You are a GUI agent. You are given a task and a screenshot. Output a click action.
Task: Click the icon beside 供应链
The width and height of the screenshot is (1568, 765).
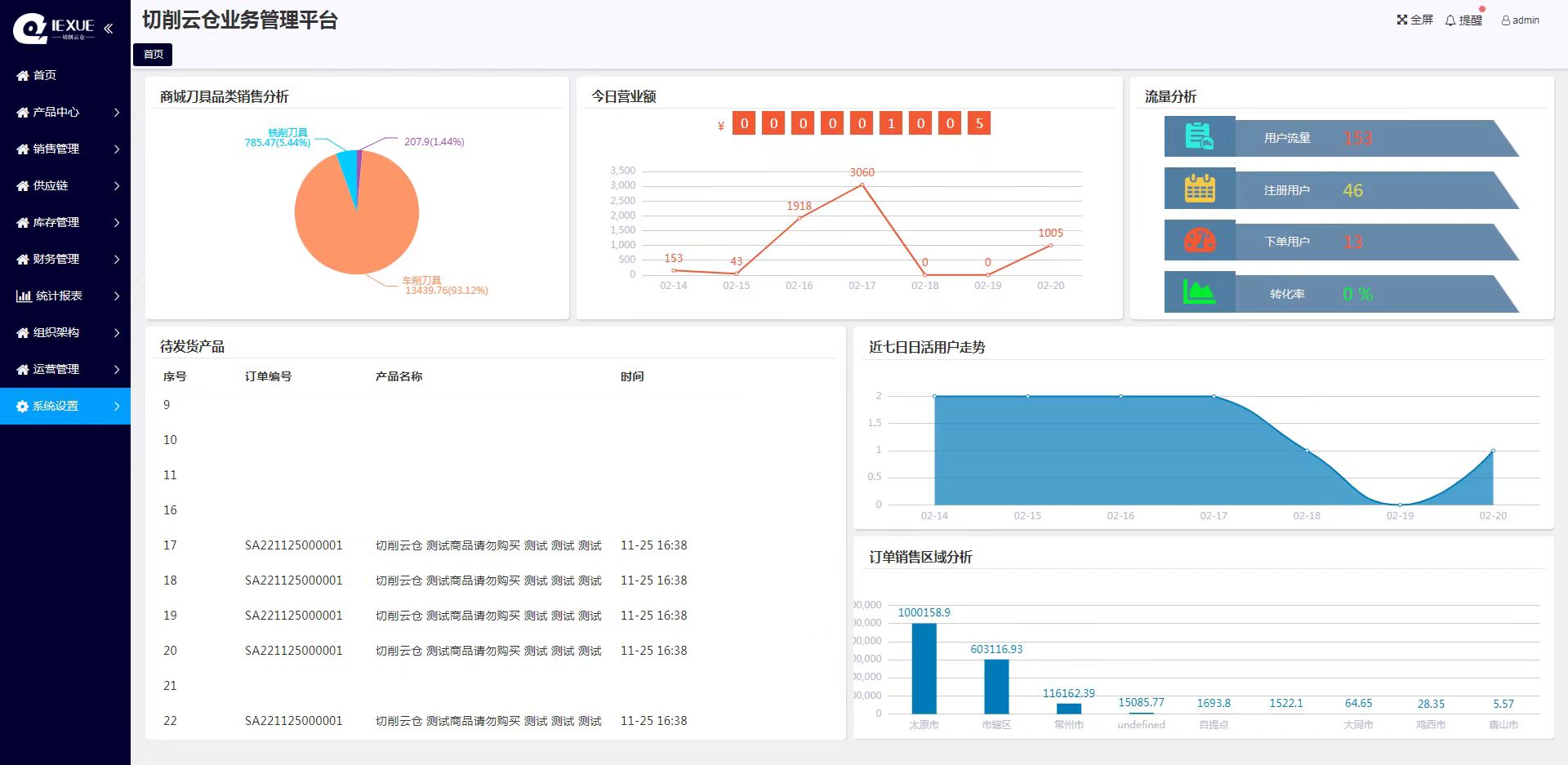[x=23, y=185]
